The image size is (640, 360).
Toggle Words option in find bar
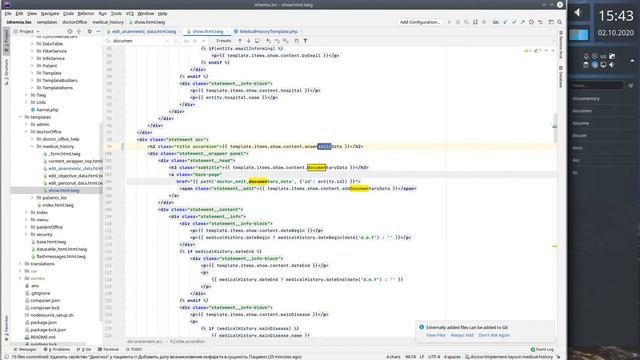(x=195, y=41)
